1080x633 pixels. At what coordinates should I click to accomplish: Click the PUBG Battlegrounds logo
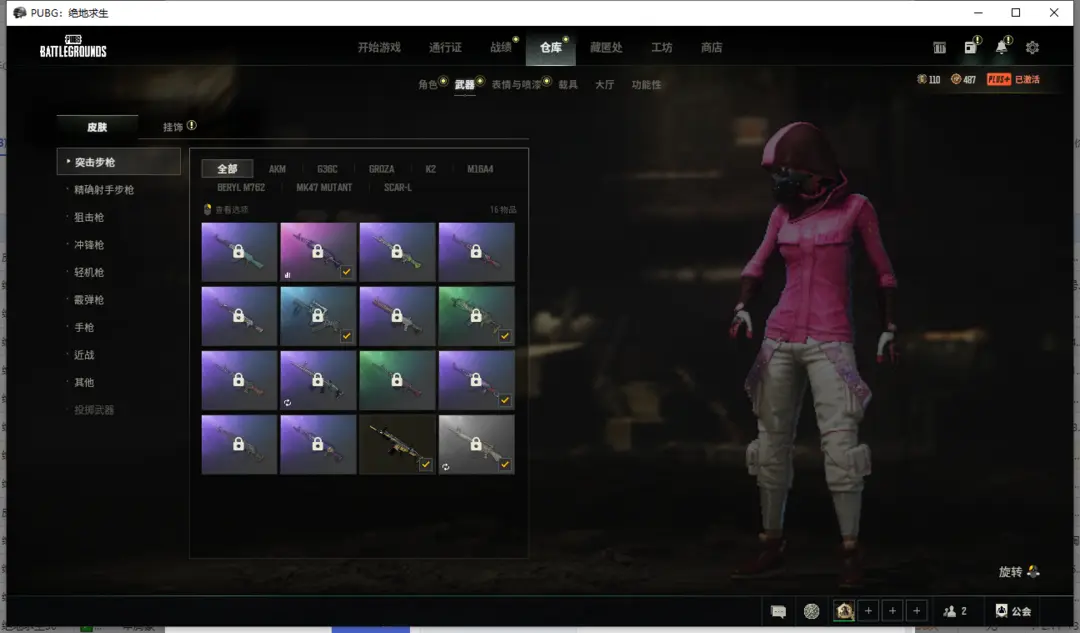click(73, 46)
